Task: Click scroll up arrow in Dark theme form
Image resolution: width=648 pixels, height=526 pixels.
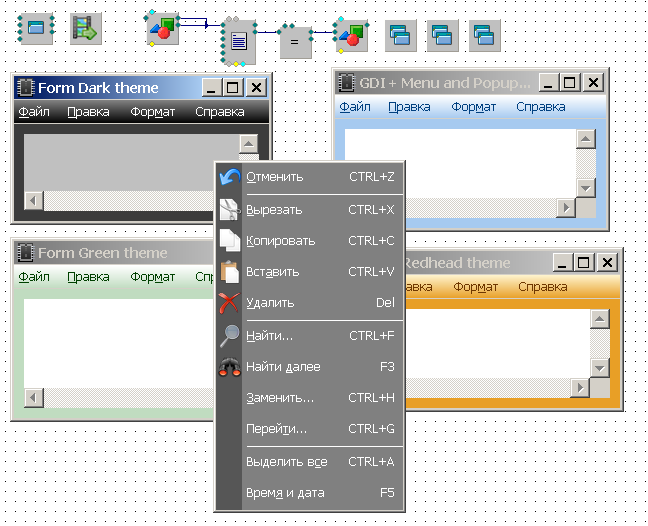Action: [248, 144]
